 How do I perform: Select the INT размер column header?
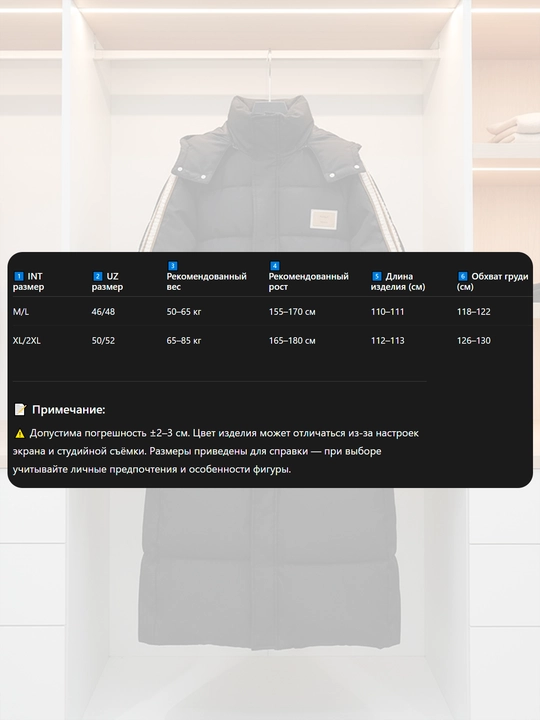(x=28, y=281)
